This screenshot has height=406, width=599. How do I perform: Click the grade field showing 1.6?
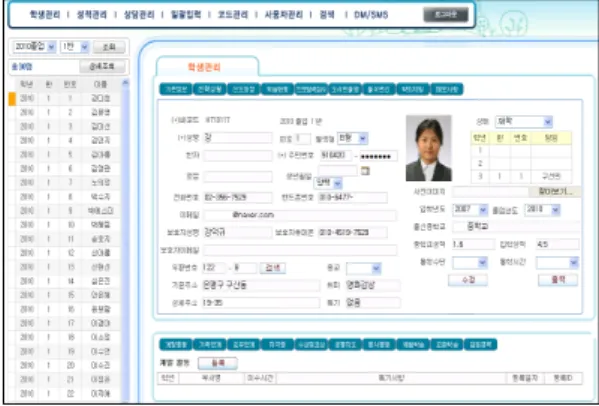pos(473,244)
